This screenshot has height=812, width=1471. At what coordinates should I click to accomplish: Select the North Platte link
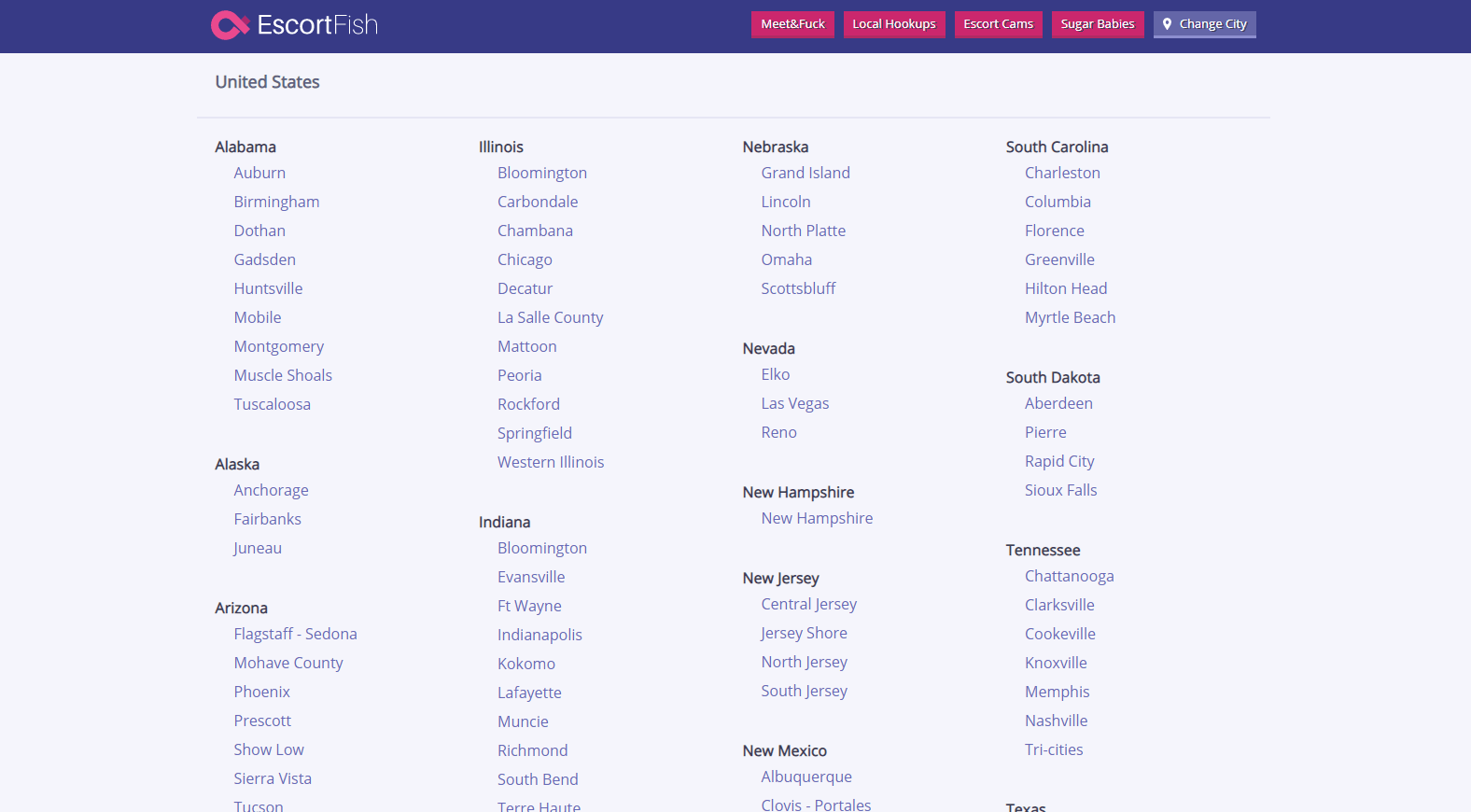click(804, 231)
